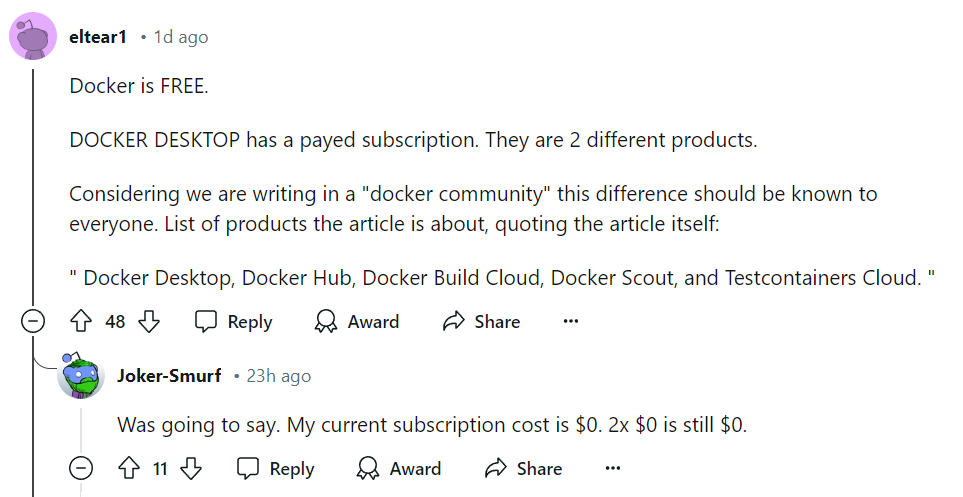
Task: Click the "23h ago" reply timestamp
Action: coord(279,376)
